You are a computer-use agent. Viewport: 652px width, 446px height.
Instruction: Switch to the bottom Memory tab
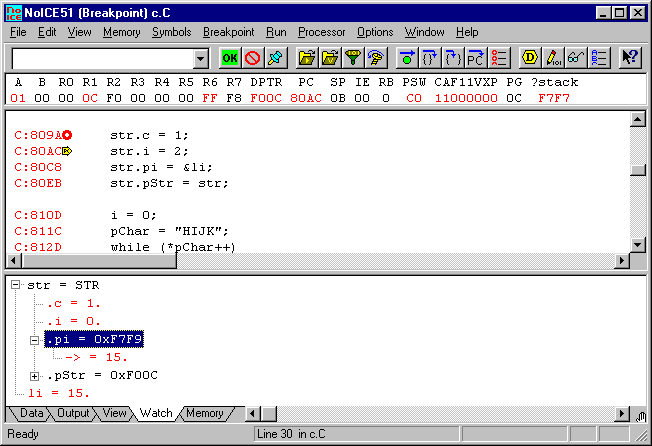(205, 413)
